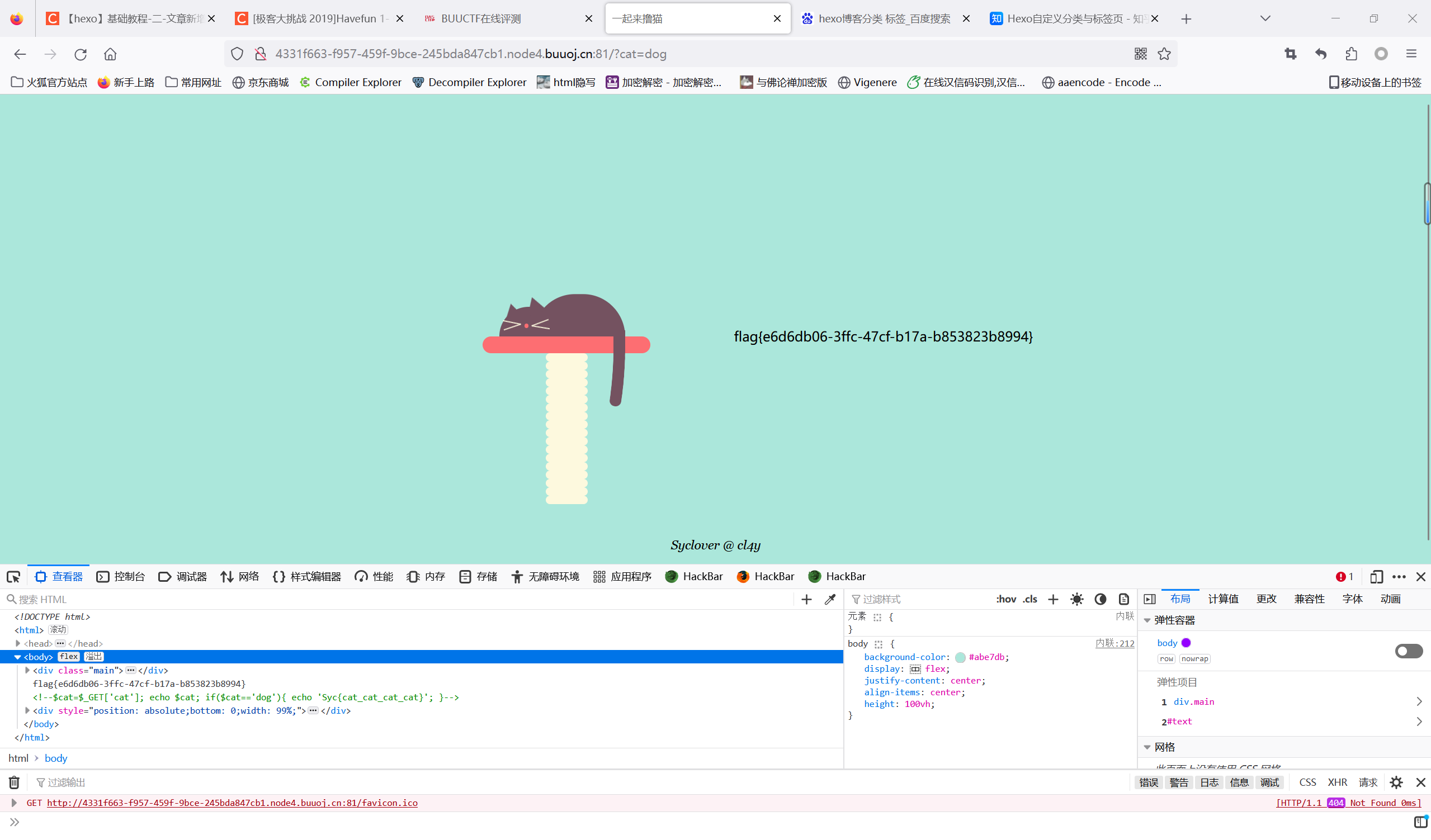Click the insecure connection lock icon
The image size is (1431, 840).
[x=261, y=54]
